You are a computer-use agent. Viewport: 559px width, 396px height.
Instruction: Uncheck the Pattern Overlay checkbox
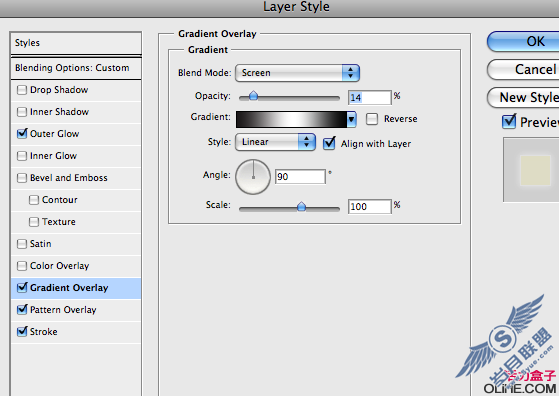click(x=22, y=310)
